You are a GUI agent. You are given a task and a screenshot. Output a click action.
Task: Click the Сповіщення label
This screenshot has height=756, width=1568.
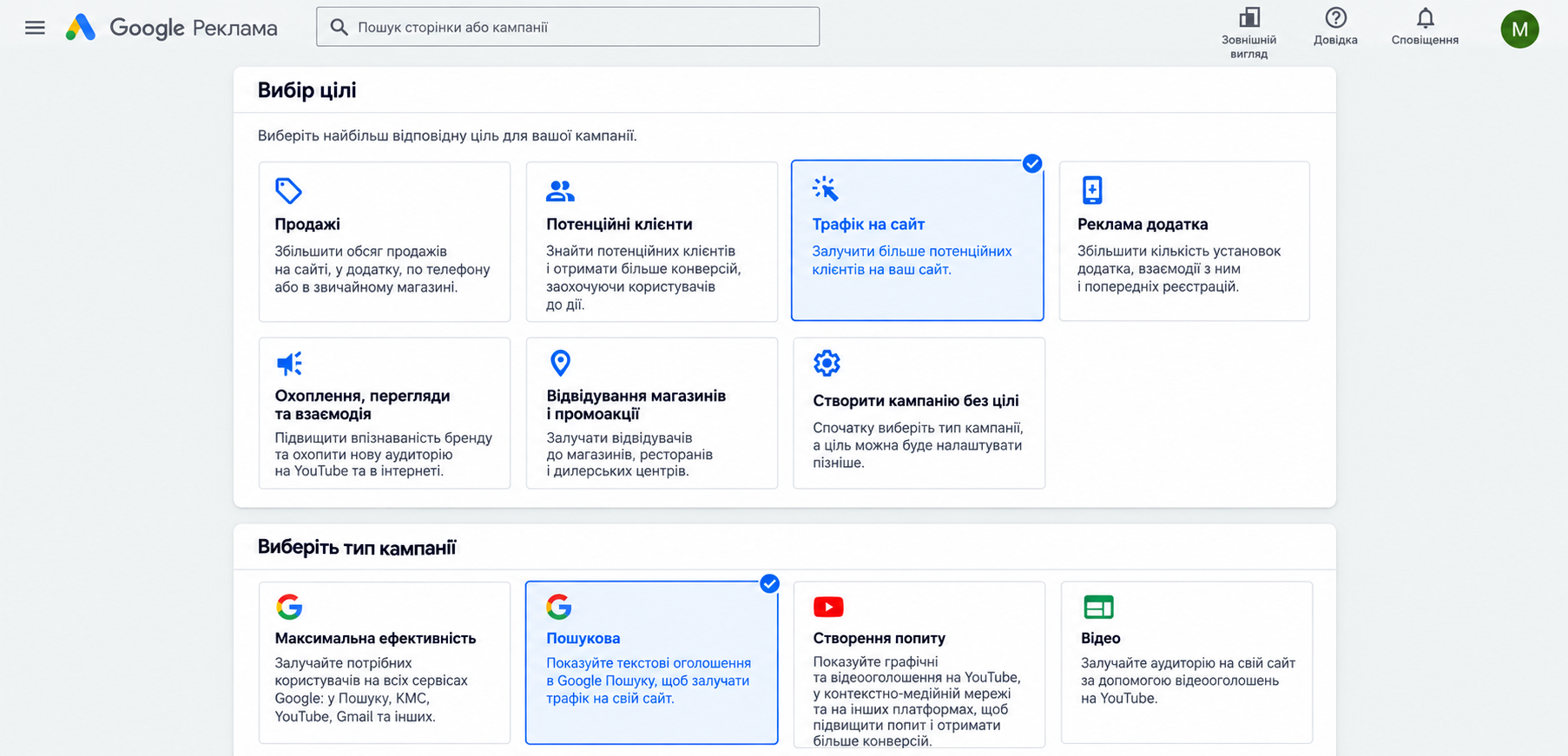[1425, 40]
